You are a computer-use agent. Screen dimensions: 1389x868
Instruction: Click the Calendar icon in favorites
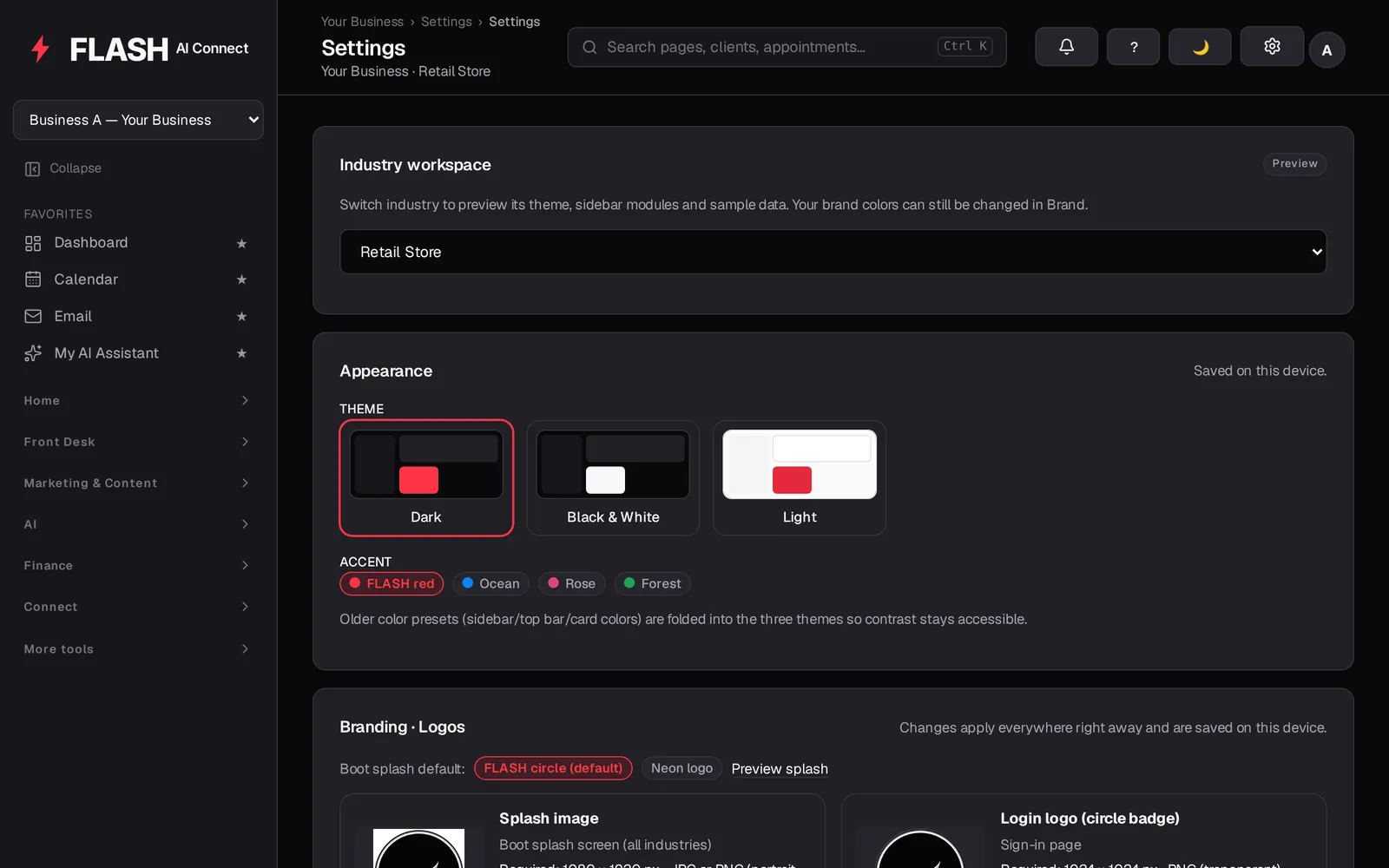[33, 279]
